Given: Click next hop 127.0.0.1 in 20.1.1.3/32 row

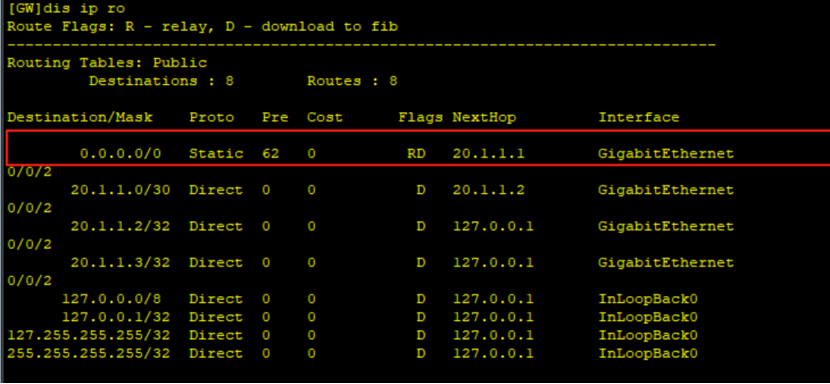Looking at the screenshot, I should pos(493,263).
